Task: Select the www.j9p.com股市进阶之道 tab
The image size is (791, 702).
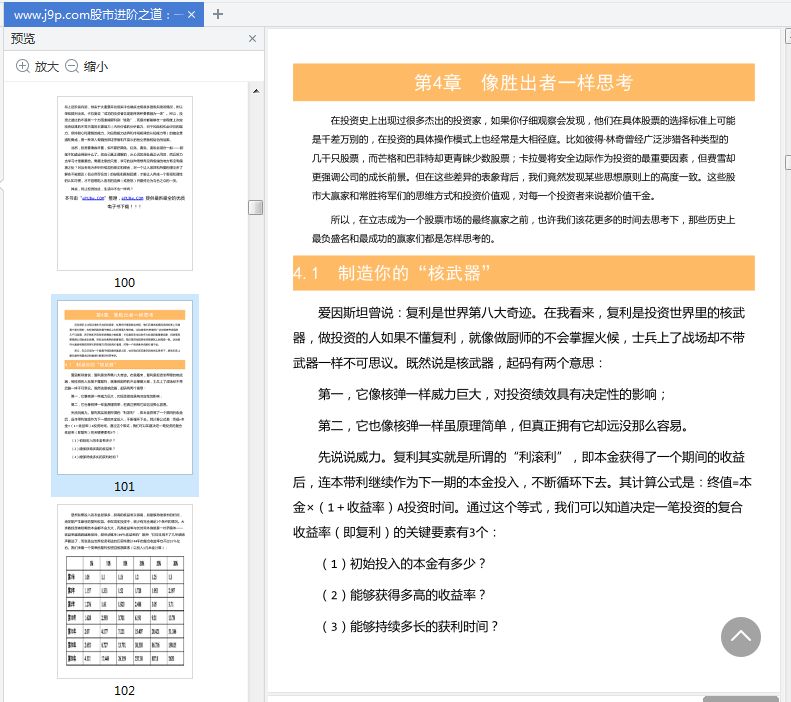Action: pyautogui.click(x=103, y=15)
